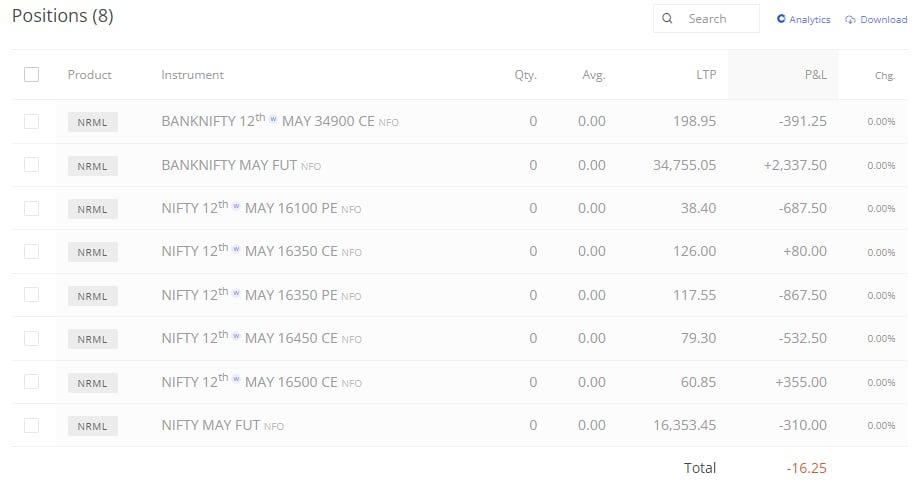Tick the checkbox for BANKNIFTY 34900 CE
The image size is (919, 488).
click(x=32, y=121)
